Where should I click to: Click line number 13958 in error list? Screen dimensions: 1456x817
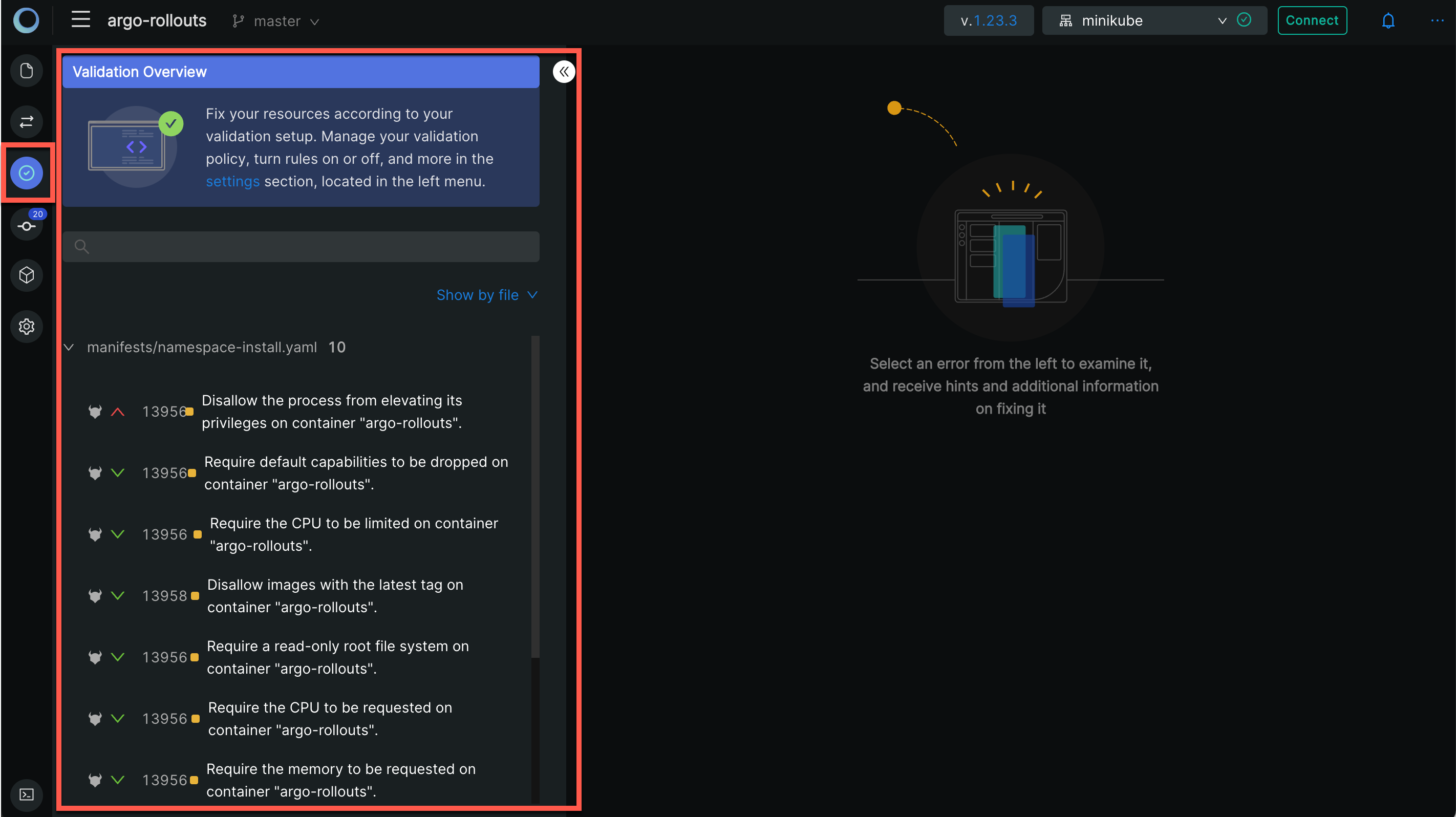coord(164,595)
